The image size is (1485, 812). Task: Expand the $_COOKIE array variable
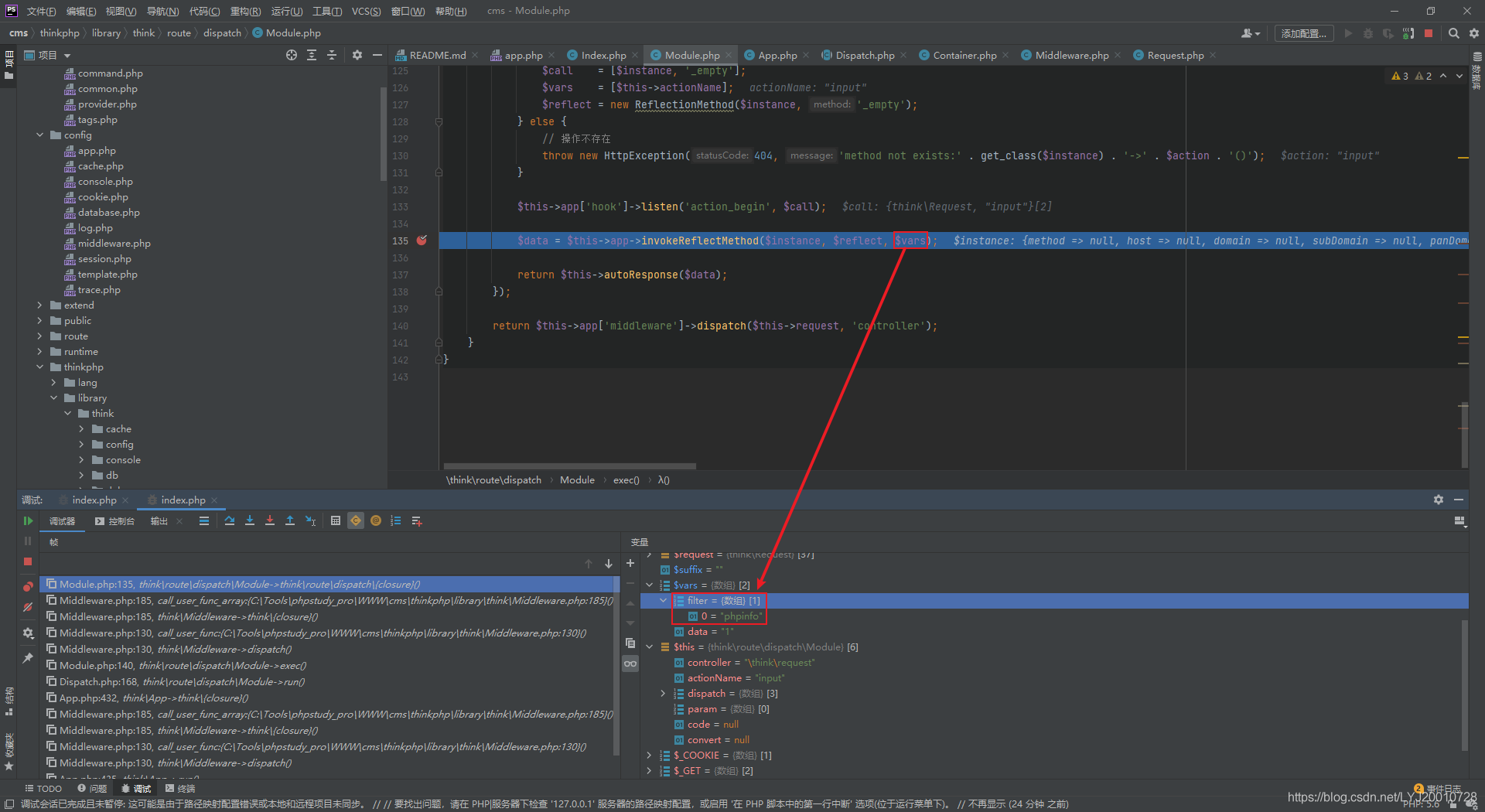point(649,756)
